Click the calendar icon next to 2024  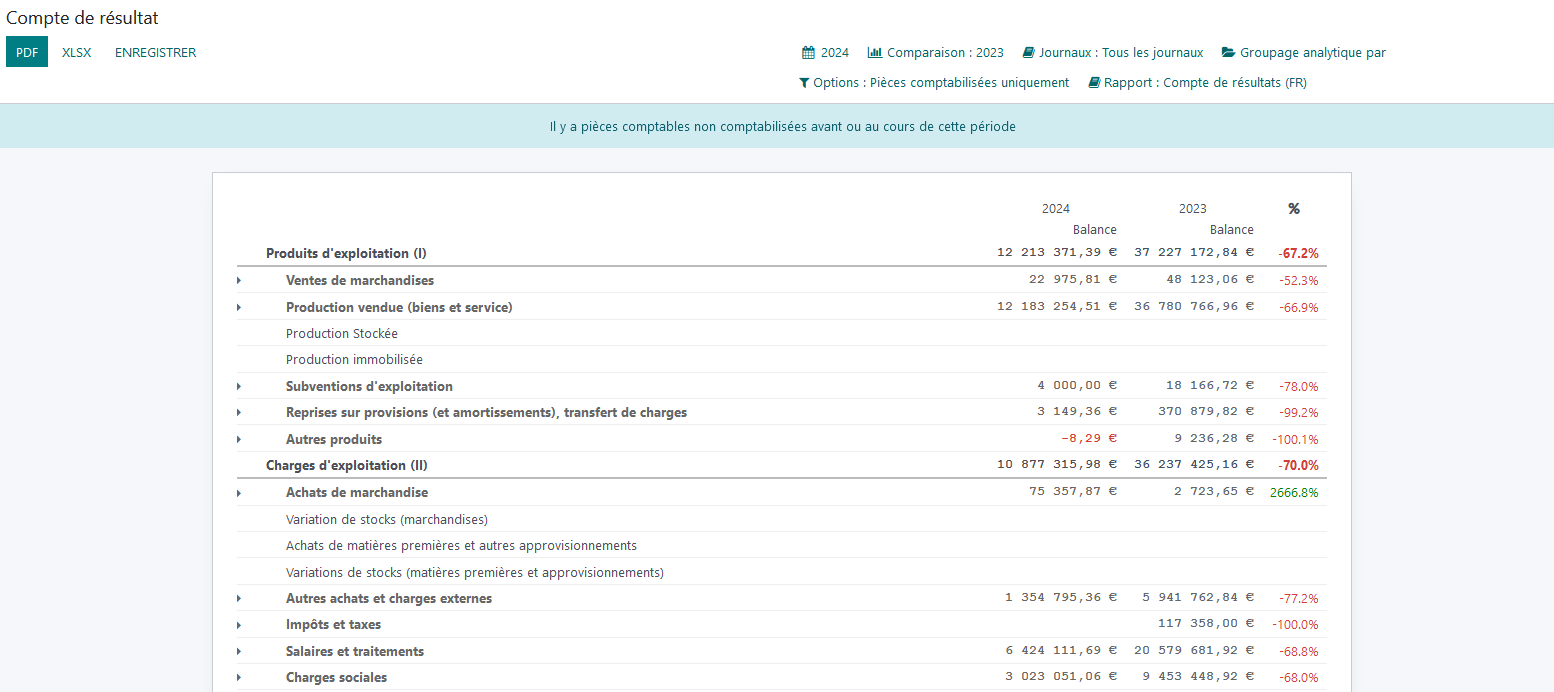pyautogui.click(x=809, y=53)
